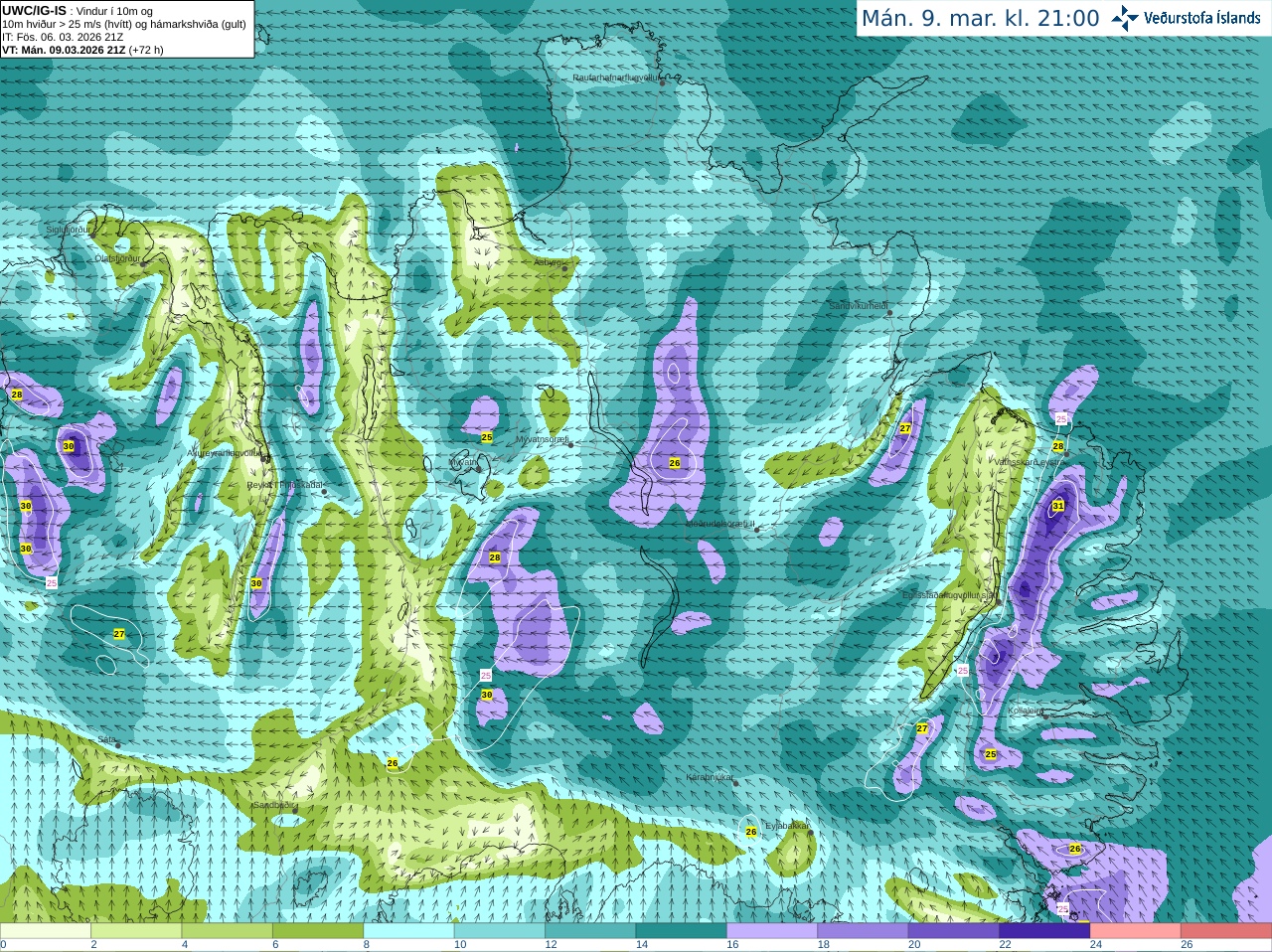Viewport: 1272px width, 952px height.
Task: Pick the 0–2 m/s pale legend swatch
Action: [46, 931]
